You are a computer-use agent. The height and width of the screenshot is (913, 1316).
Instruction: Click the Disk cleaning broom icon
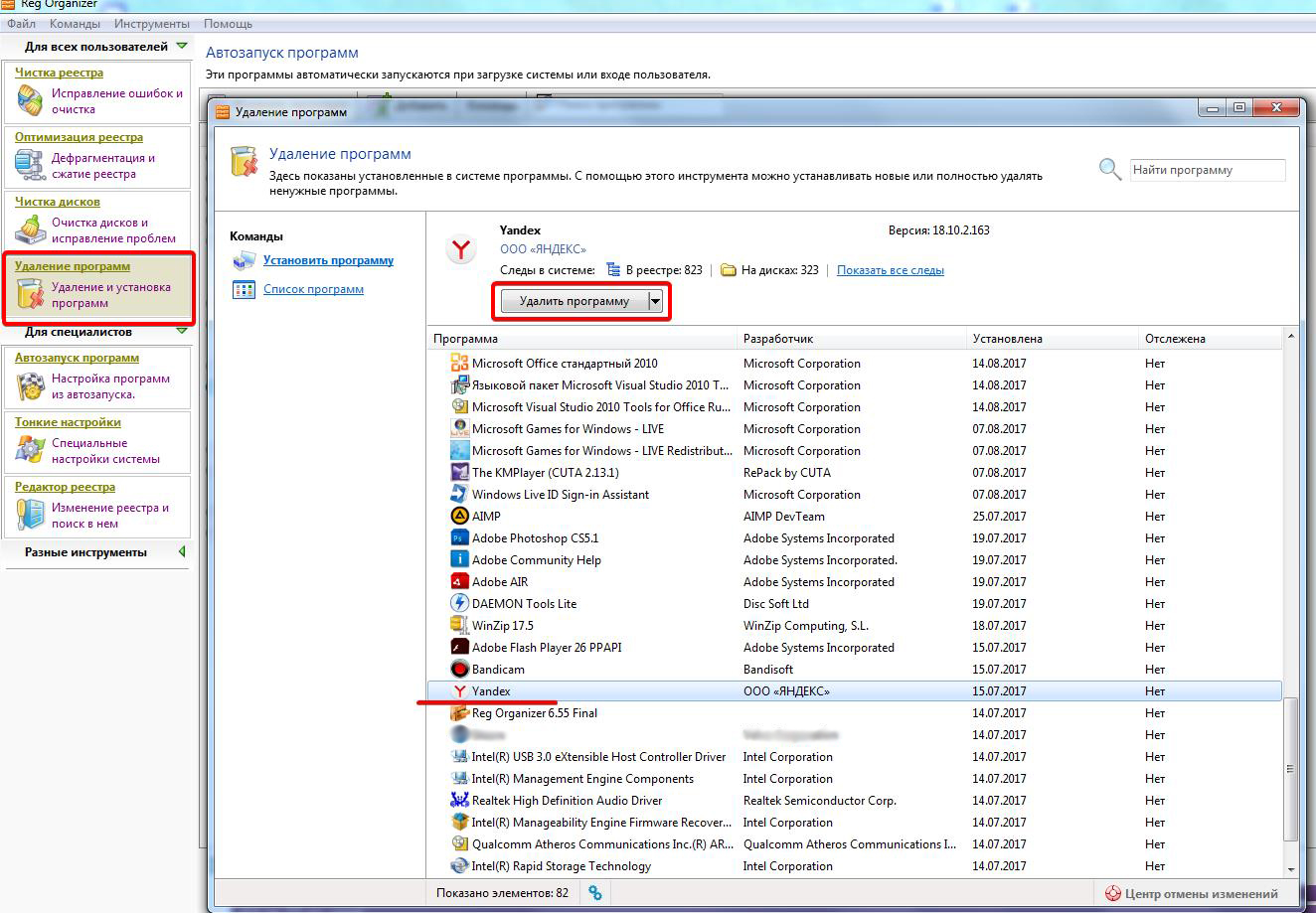(31, 230)
